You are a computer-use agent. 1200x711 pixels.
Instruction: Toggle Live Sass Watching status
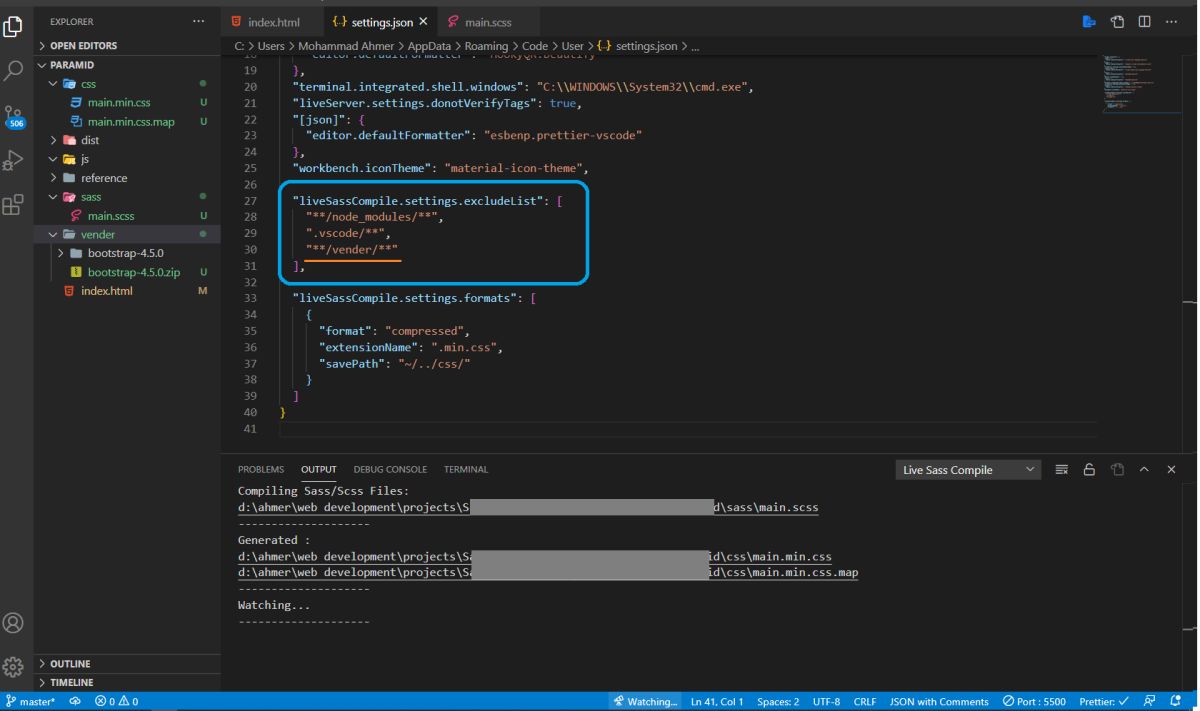646,701
